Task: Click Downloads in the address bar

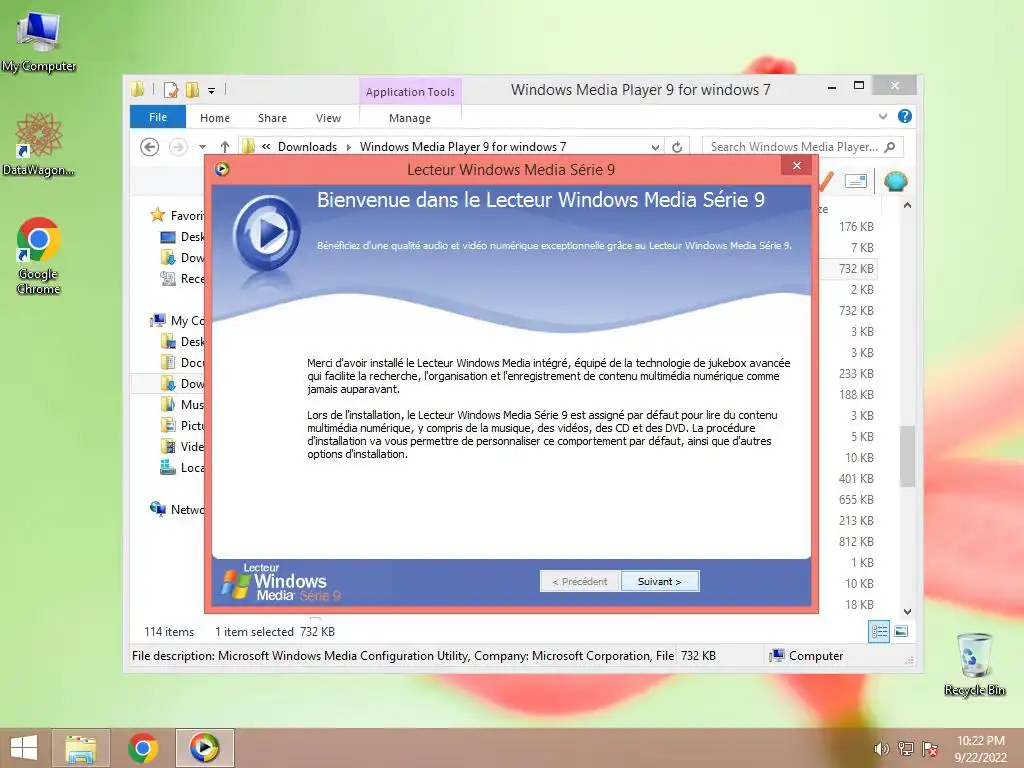Action: (308, 147)
